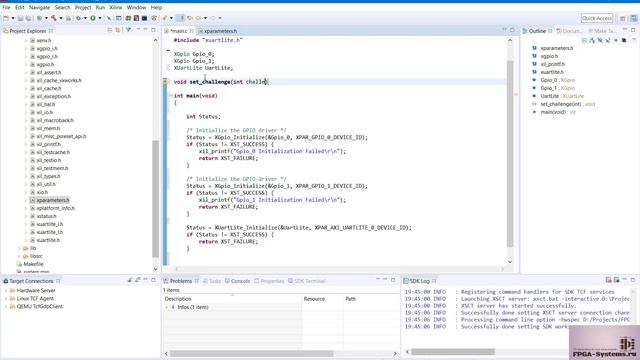The height and width of the screenshot is (360, 640).
Task: Expand Infos (1 item) in Problems
Action: pyautogui.click(x=166, y=307)
